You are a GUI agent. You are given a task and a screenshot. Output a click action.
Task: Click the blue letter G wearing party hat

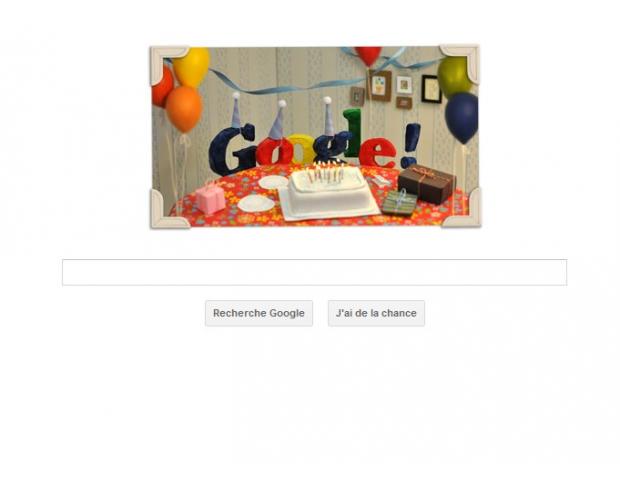(231, 149)
